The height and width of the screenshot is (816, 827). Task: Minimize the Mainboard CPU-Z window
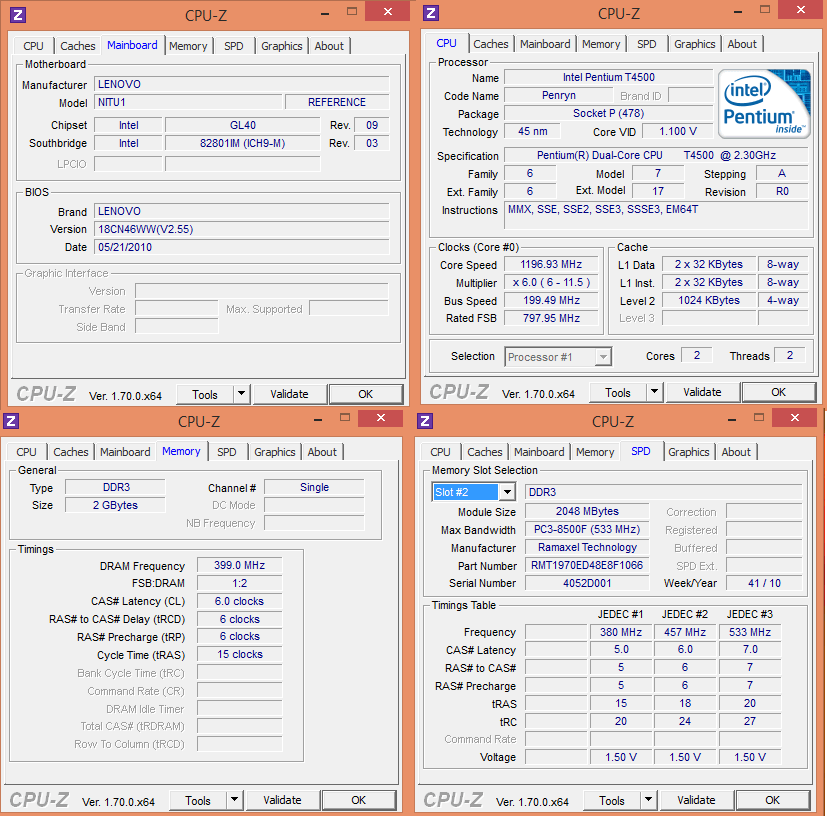[x=325, y=13]
